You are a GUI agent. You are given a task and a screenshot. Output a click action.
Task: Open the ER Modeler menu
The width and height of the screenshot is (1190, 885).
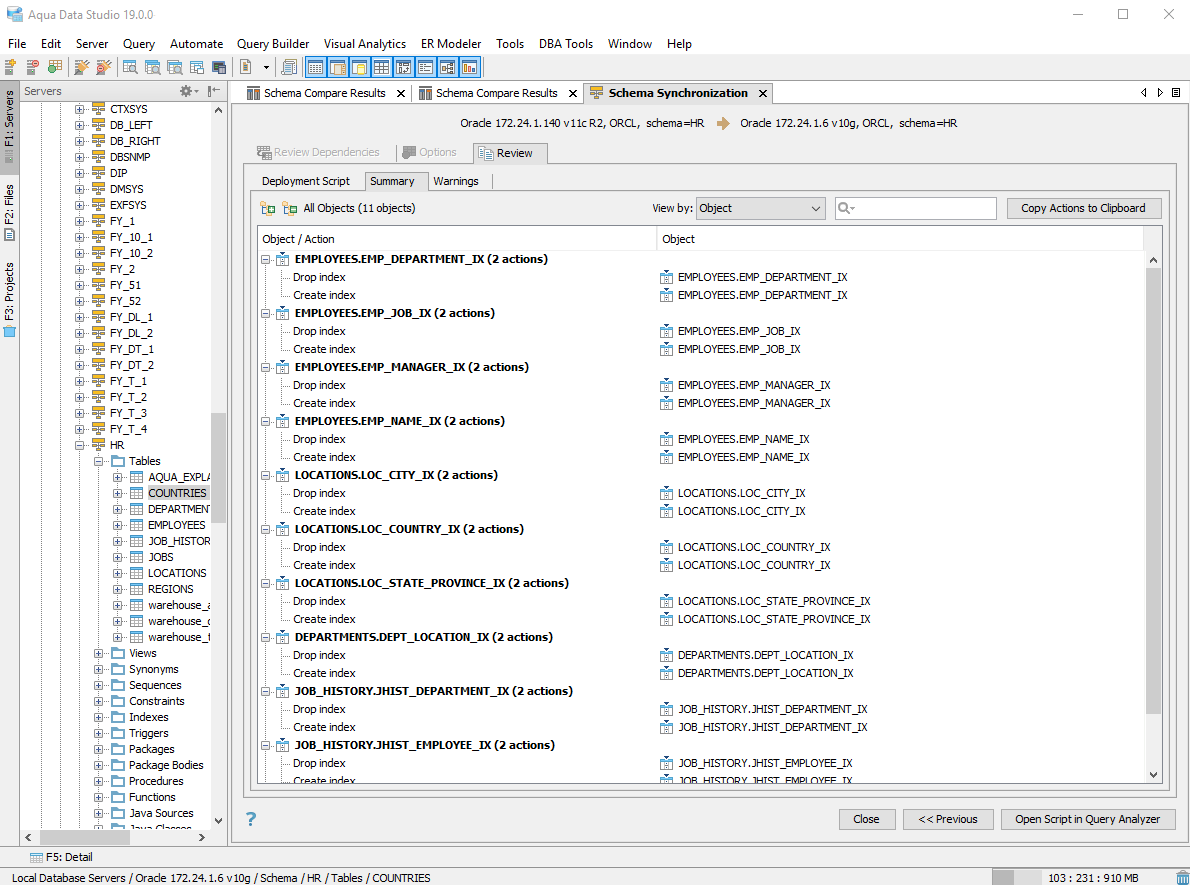pyautogui.click(x=451, y=44)
